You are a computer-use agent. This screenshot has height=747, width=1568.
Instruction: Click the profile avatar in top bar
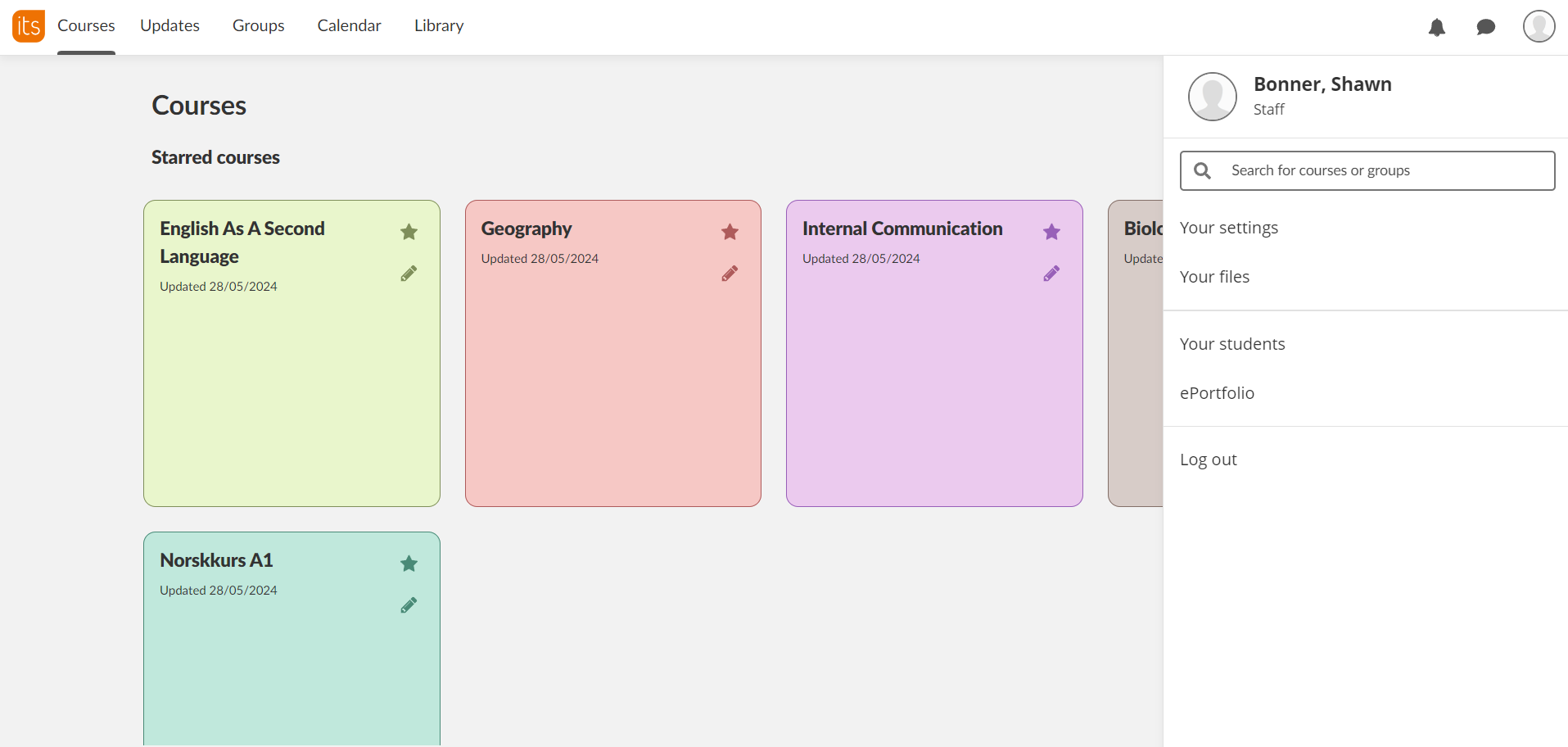[1539, 26]
